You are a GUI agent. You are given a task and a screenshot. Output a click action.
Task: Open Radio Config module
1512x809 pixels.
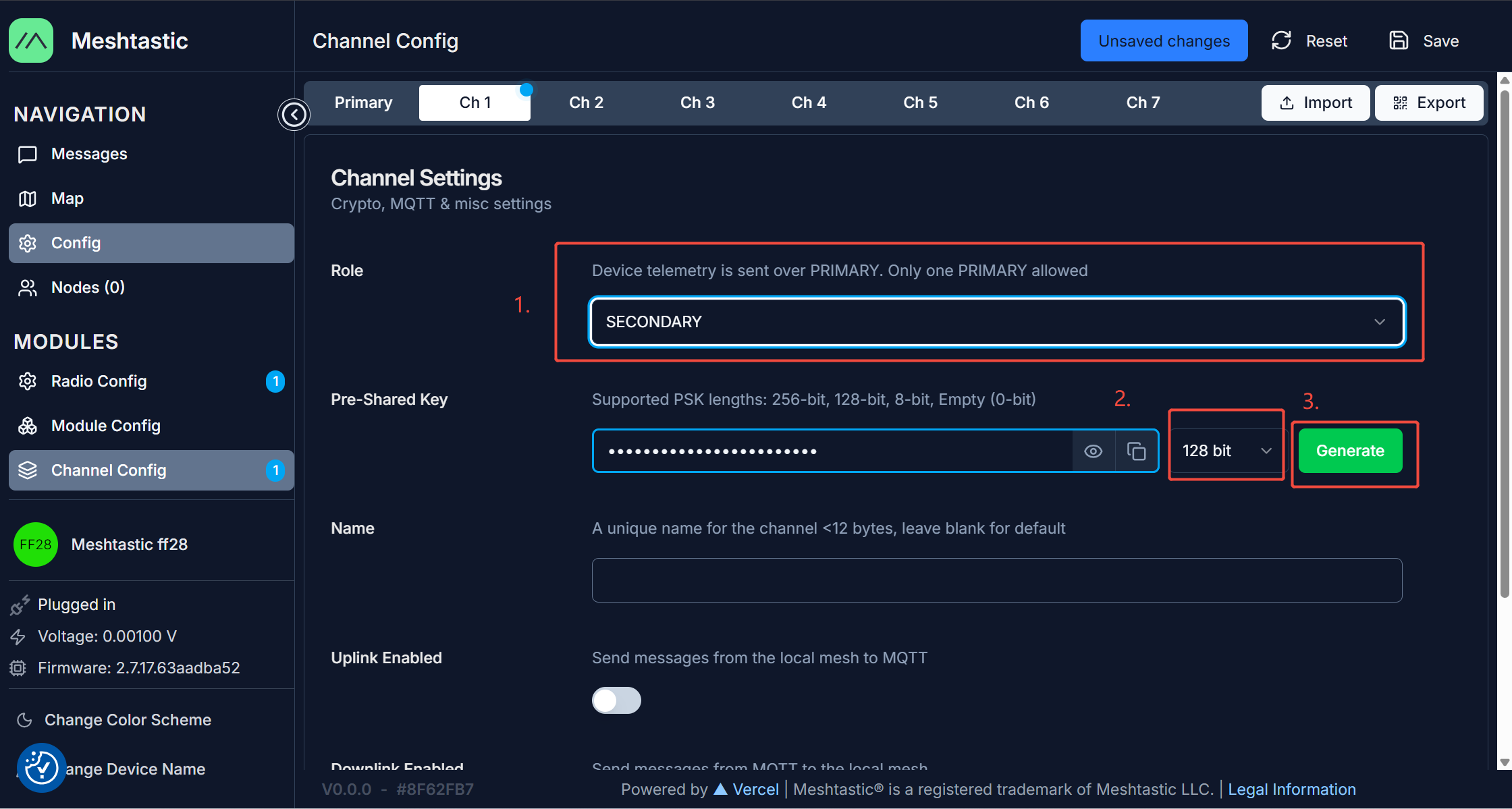click(99, 381)
